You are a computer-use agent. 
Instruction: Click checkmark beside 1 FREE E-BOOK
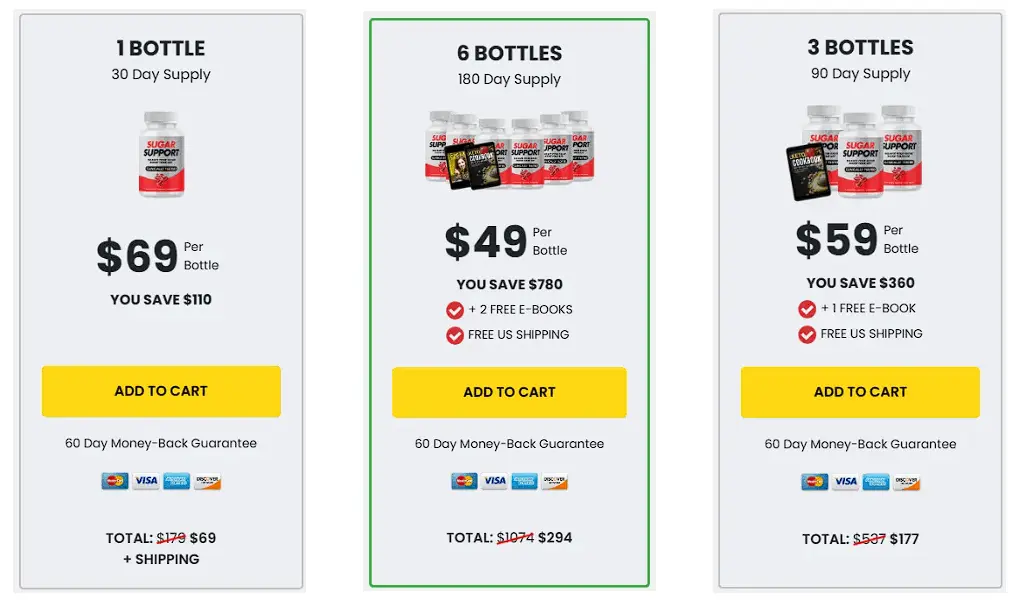[x=807, y=309]
